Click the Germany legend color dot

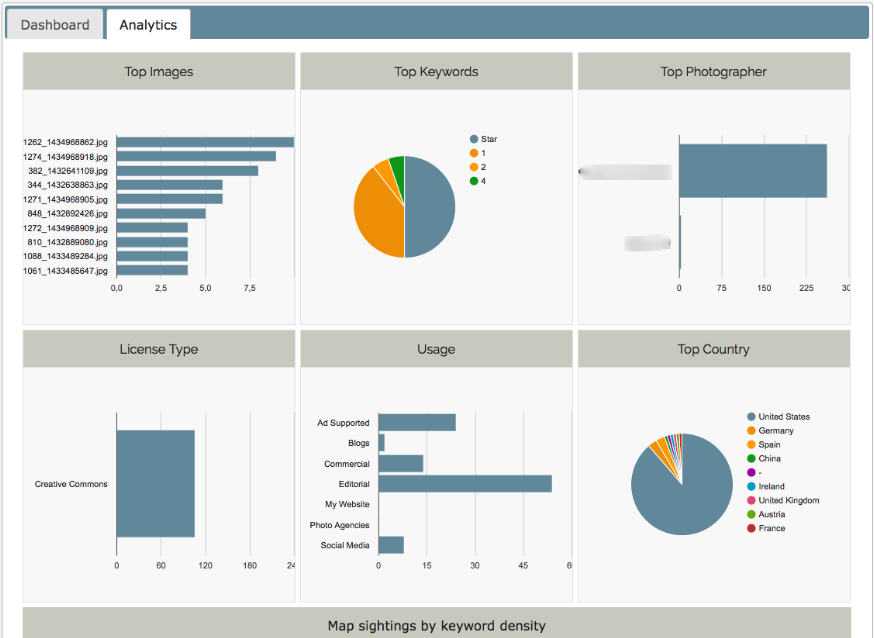[x=751, y=431]
